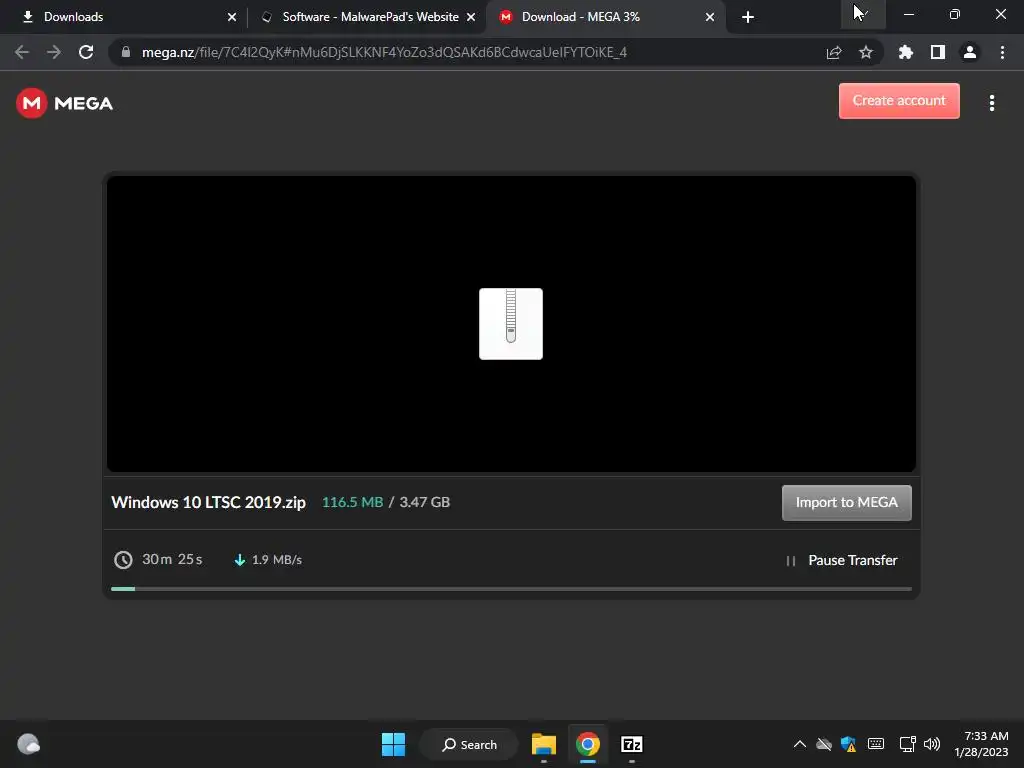Close the MalwarePad's Website tab
The image size is (1024, 768).
pos(471,17)
